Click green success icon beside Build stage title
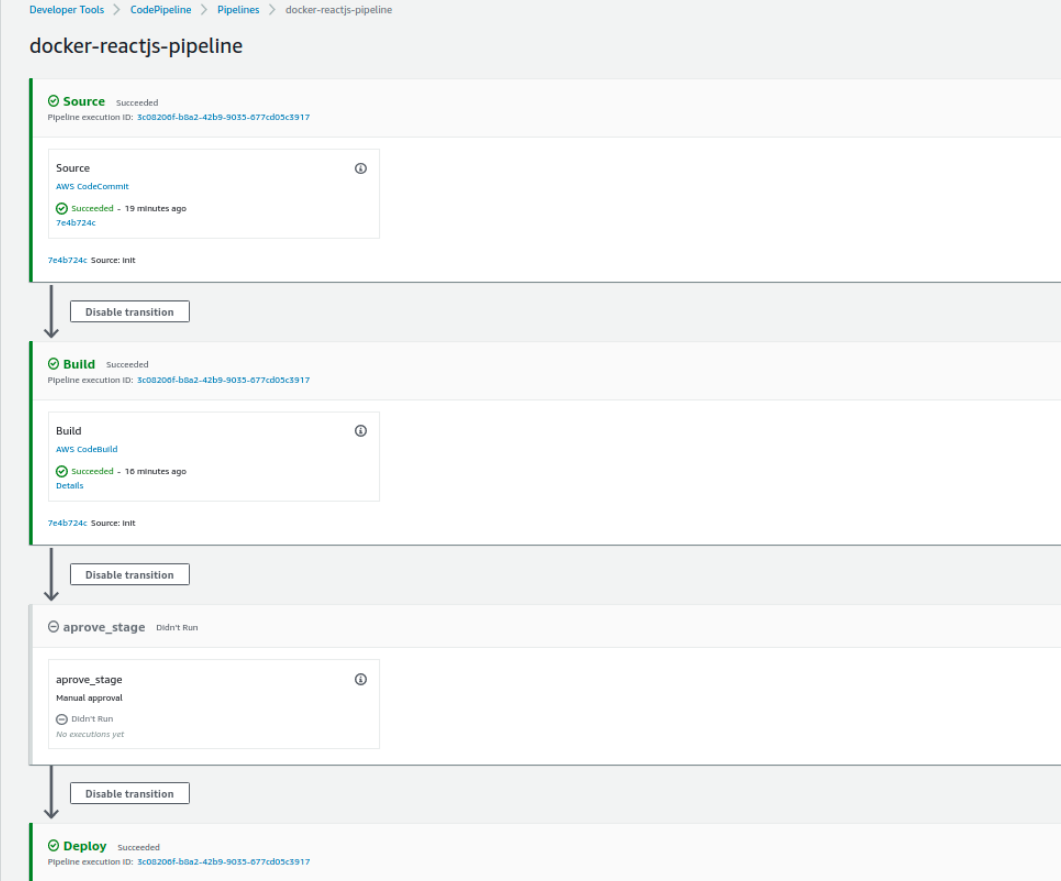 click(x=54, y=364)
